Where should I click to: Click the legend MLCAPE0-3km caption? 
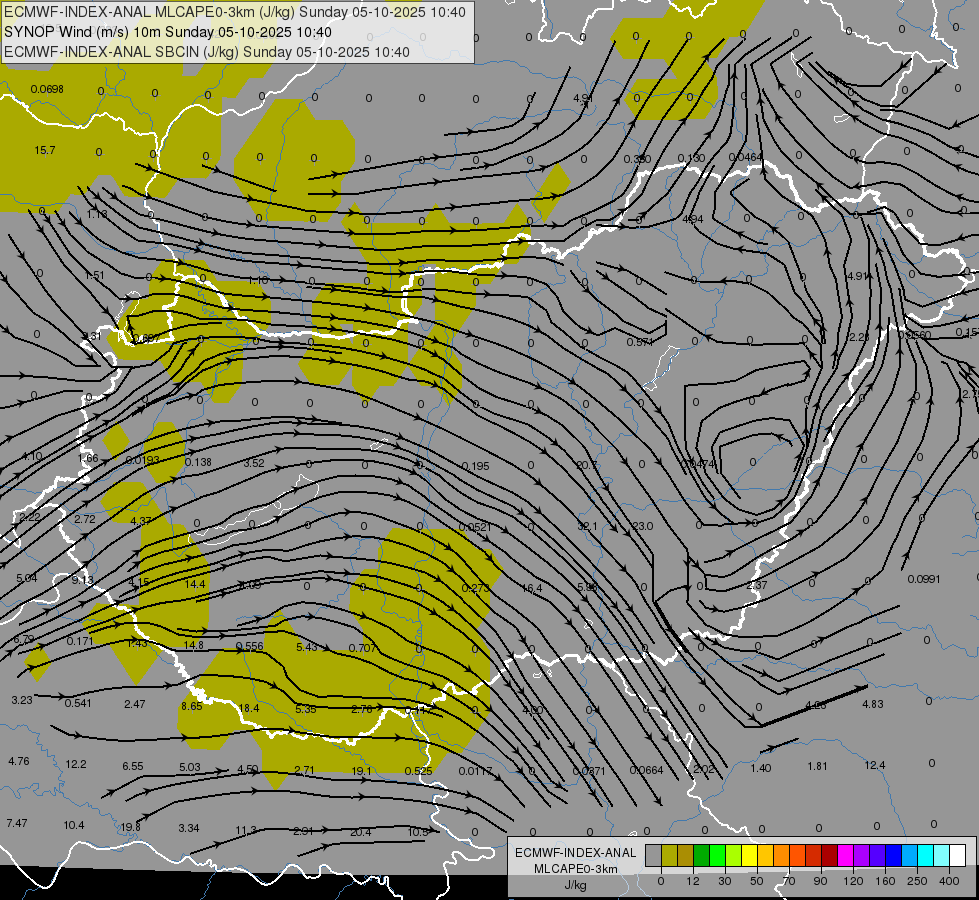click(x=576, y=869)
